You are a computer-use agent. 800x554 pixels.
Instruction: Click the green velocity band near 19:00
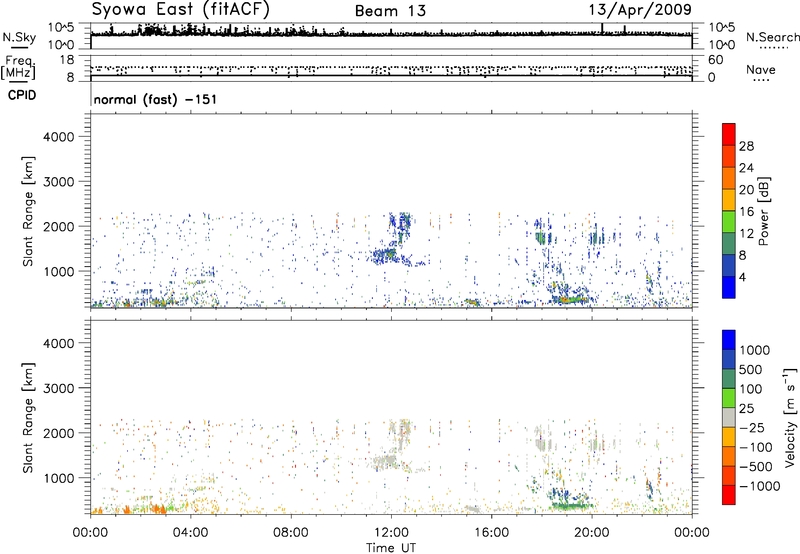(570, 507)
